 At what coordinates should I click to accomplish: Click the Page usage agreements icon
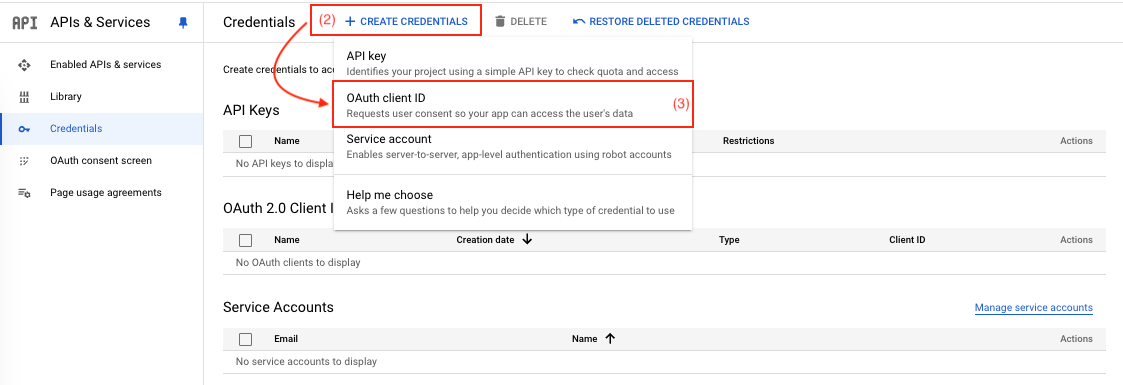[x=24, y=193]
